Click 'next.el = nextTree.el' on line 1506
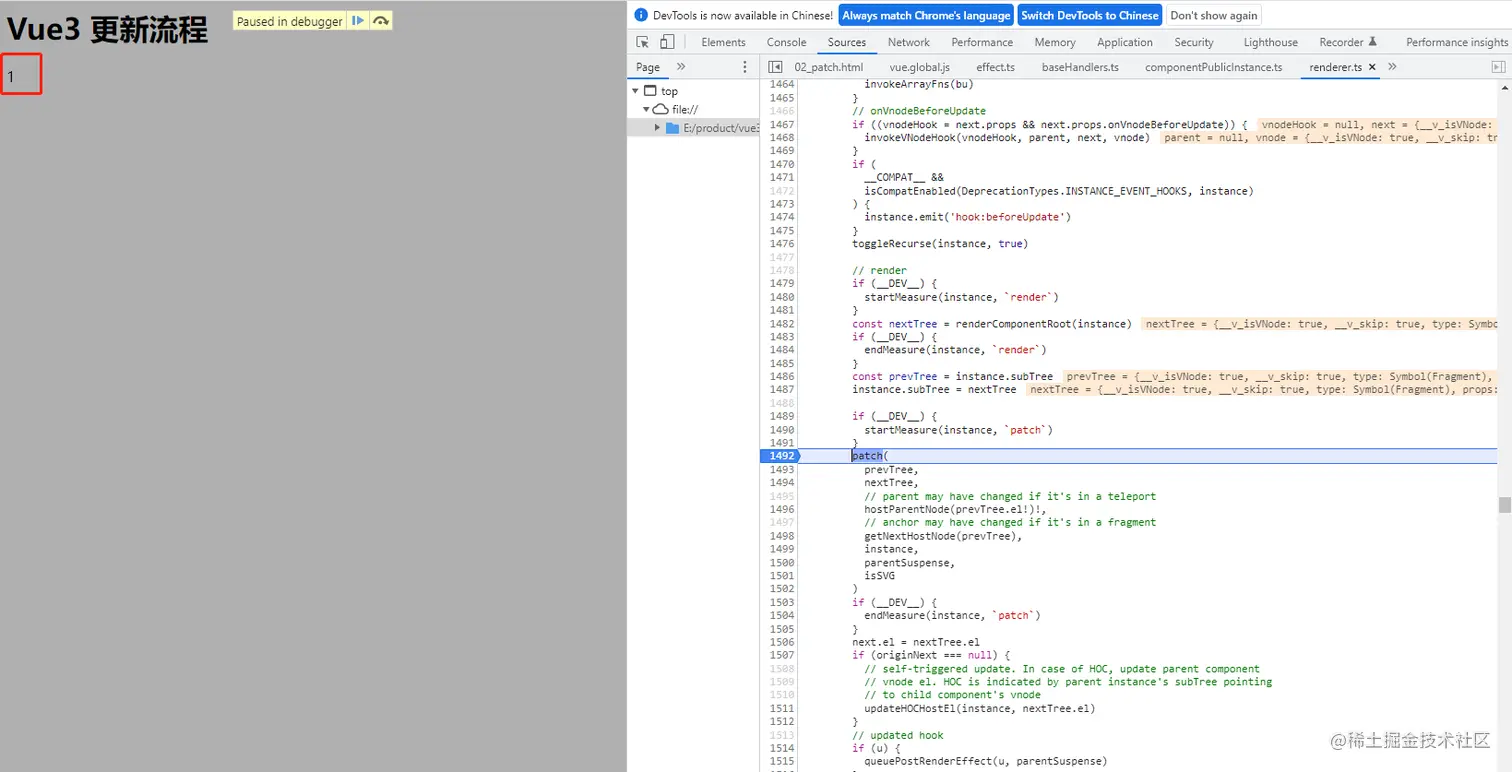 pyautogui.click(x=915, y=642)
